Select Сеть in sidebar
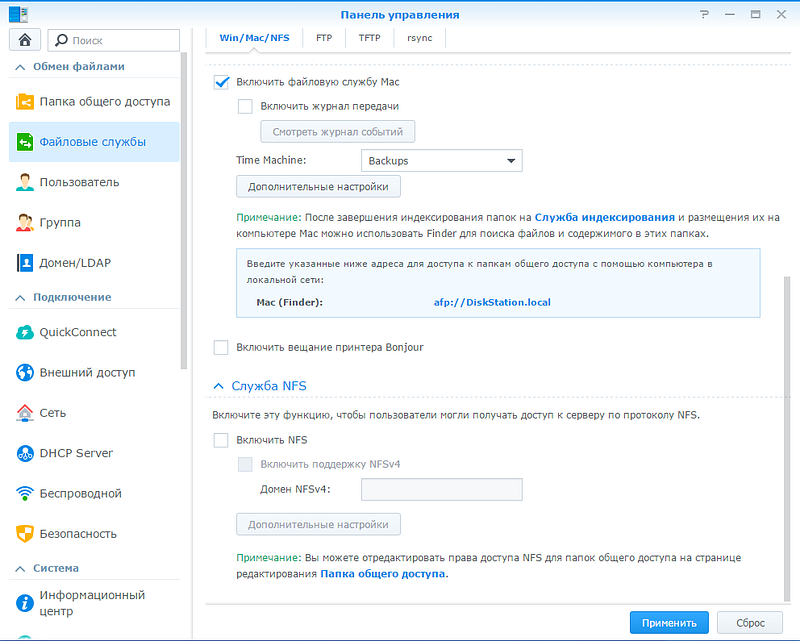Viewport: 800px width, 641px height. point(94,413)
